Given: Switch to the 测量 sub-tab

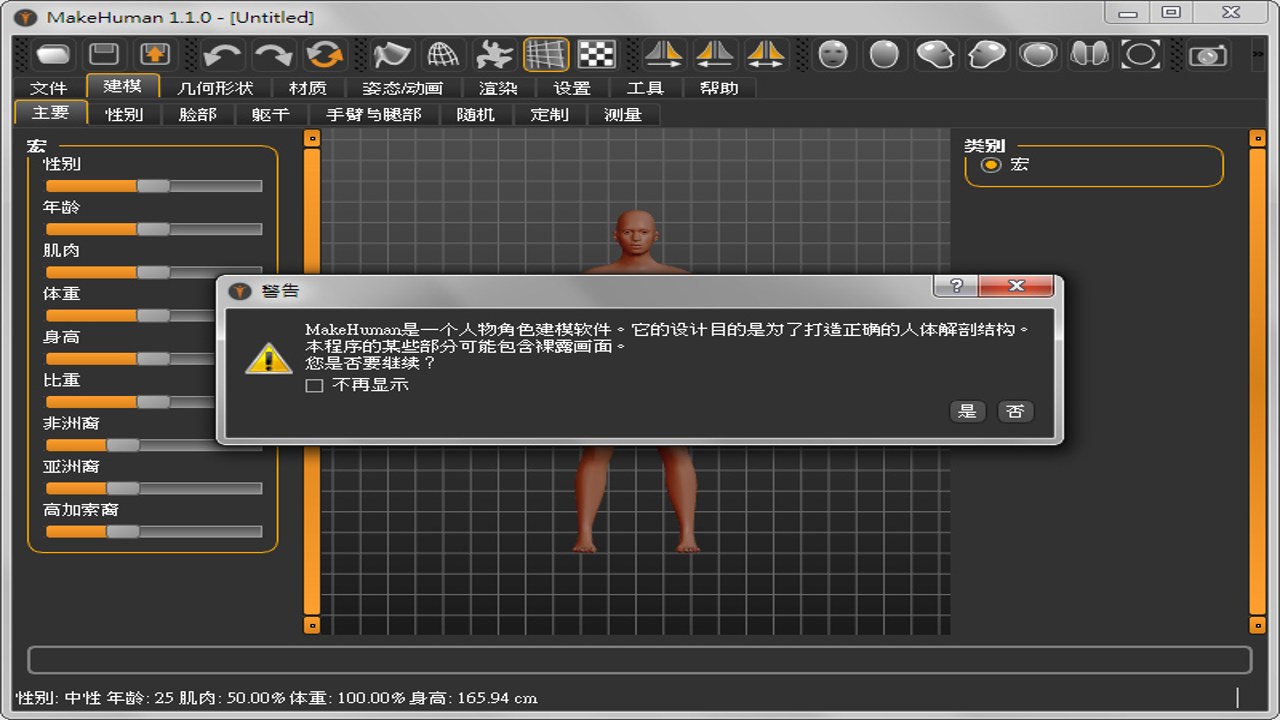Looking at the screenshot, I should (x=623, y=114).
